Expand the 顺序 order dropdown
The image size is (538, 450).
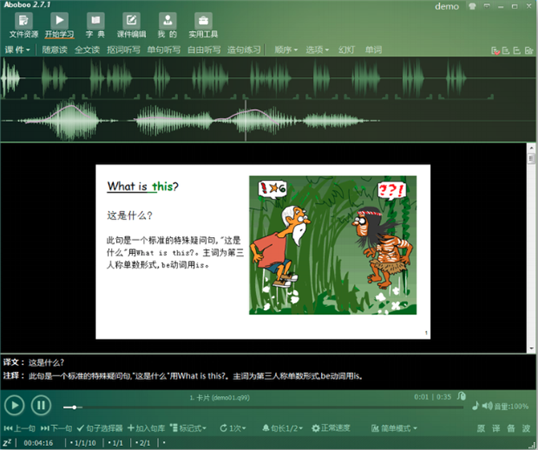click(286, 50)
